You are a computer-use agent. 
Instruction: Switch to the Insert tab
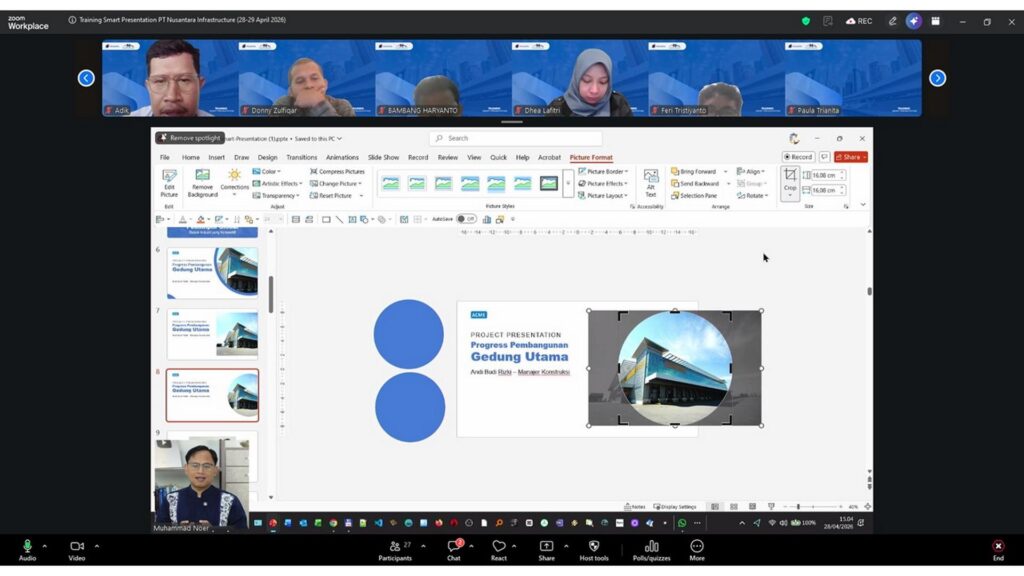pyautogui.click(x=216, y=157)
